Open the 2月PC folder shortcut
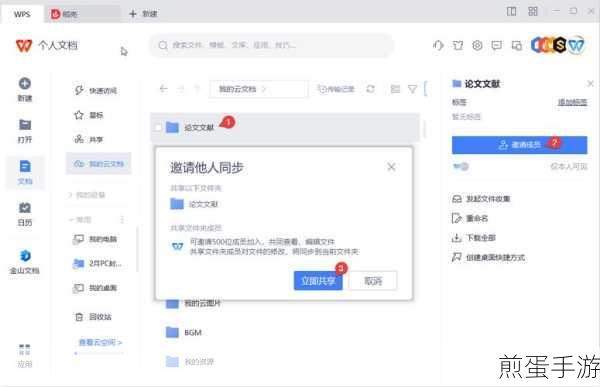The width and height of the screenshot is (600, 387). (97, 263)
